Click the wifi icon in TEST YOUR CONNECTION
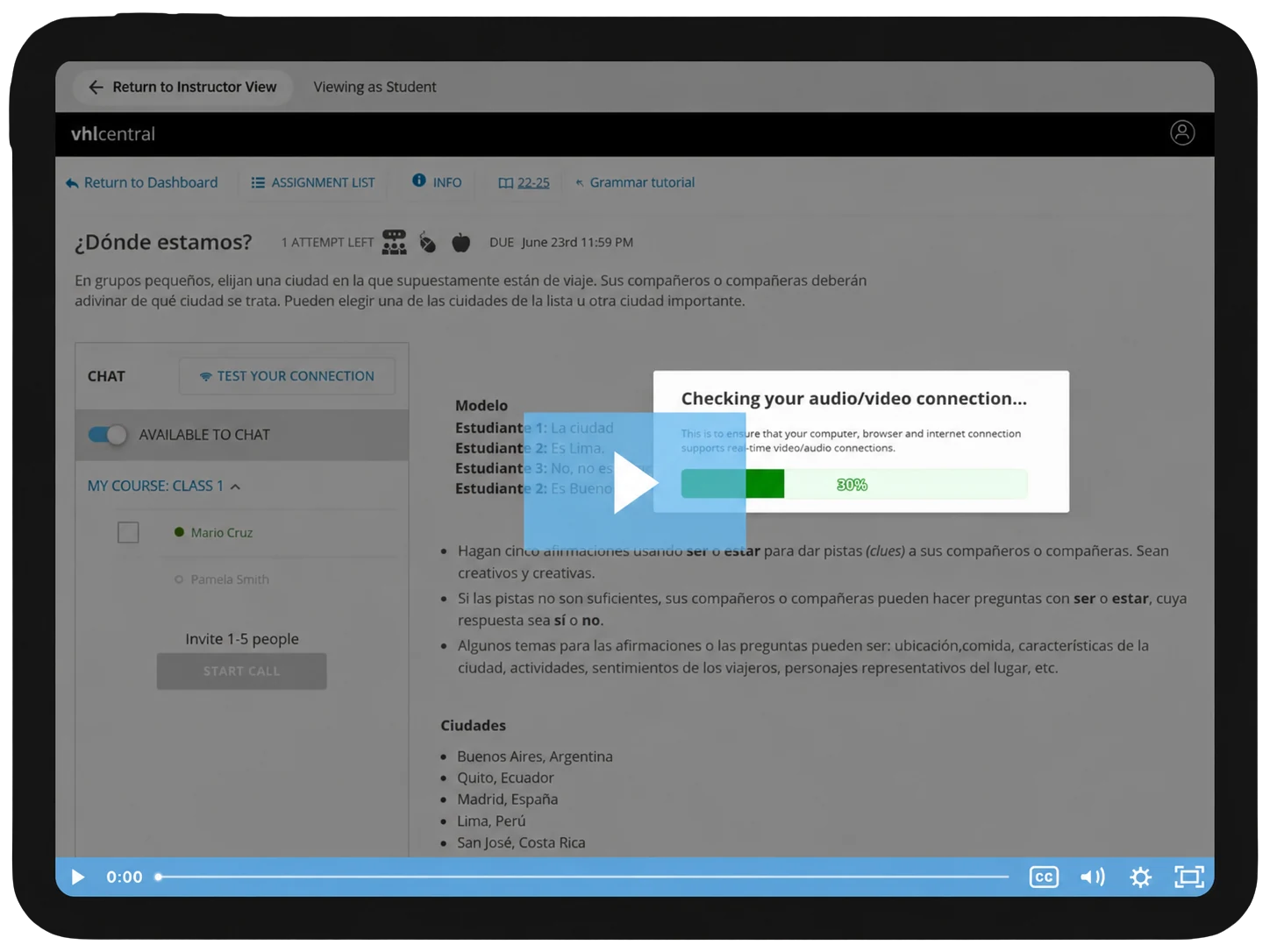The image size is (1270, 952). coord(205,376)
